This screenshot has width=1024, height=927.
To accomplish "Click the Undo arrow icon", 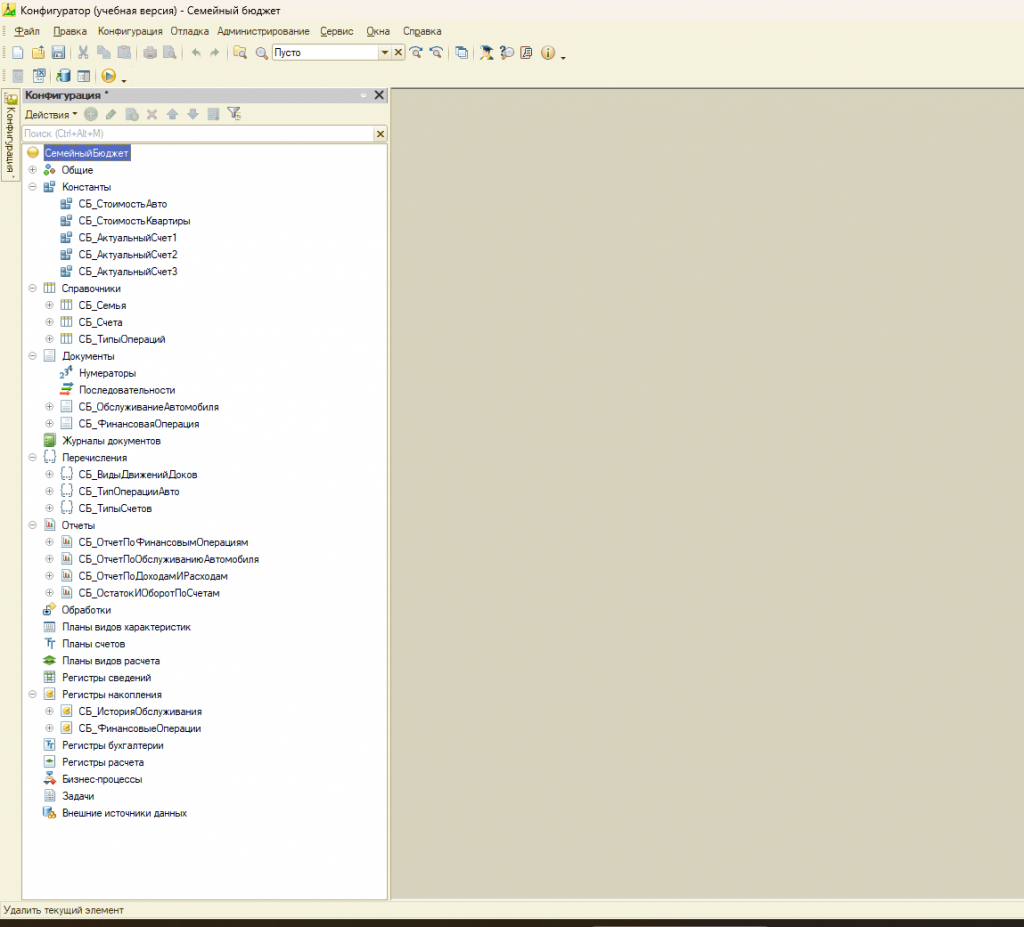I will (196, 53).
